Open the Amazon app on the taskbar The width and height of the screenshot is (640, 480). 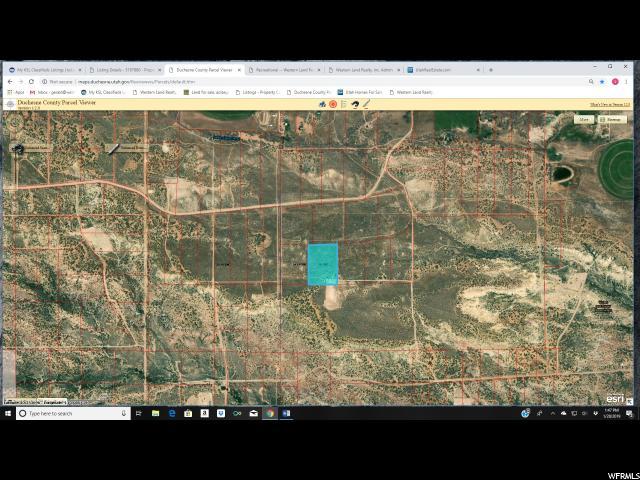(x=204, y=413)
